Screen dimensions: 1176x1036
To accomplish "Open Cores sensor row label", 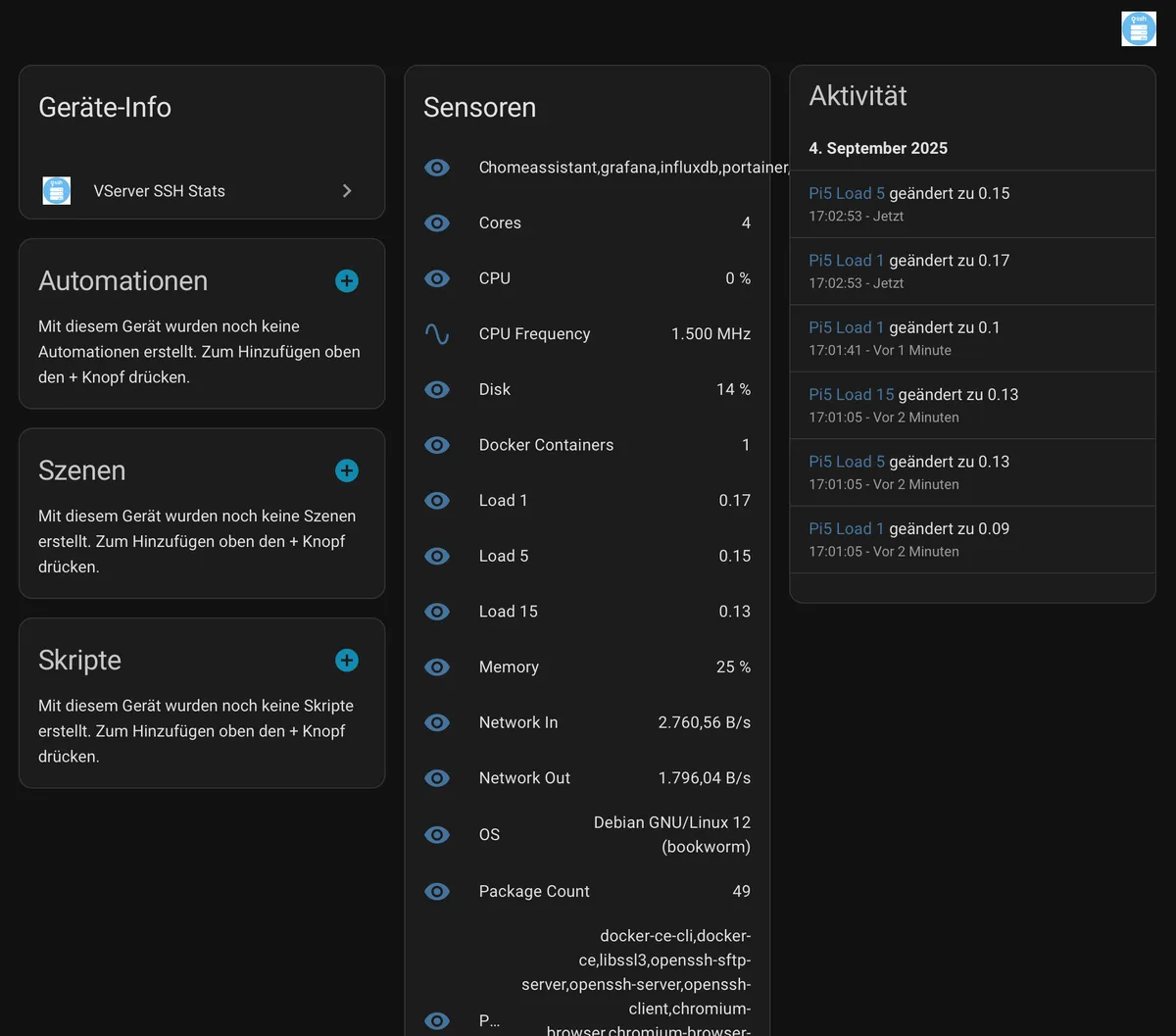I will tap(500, 223).
